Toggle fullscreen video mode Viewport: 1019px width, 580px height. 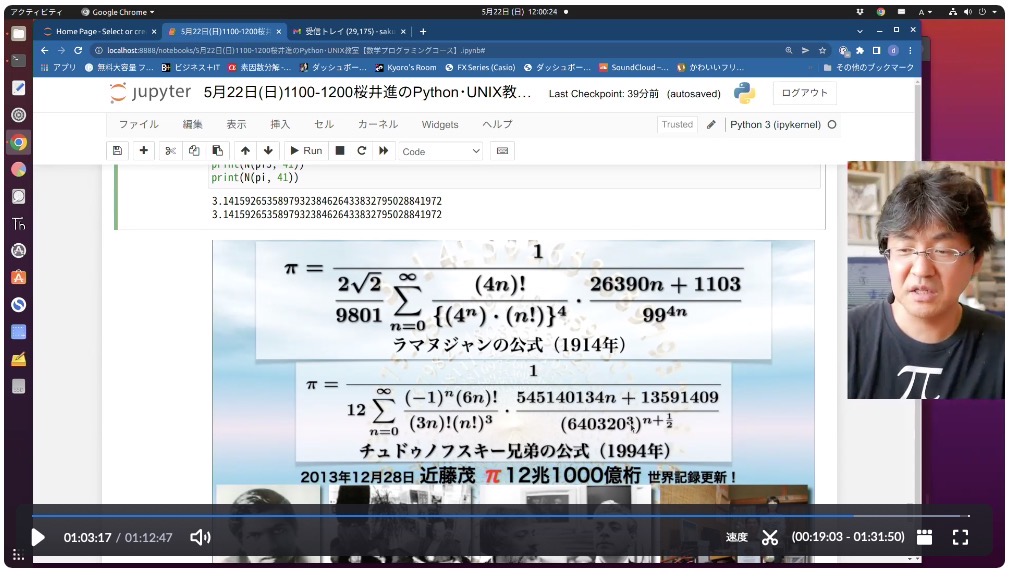point(960,537)
